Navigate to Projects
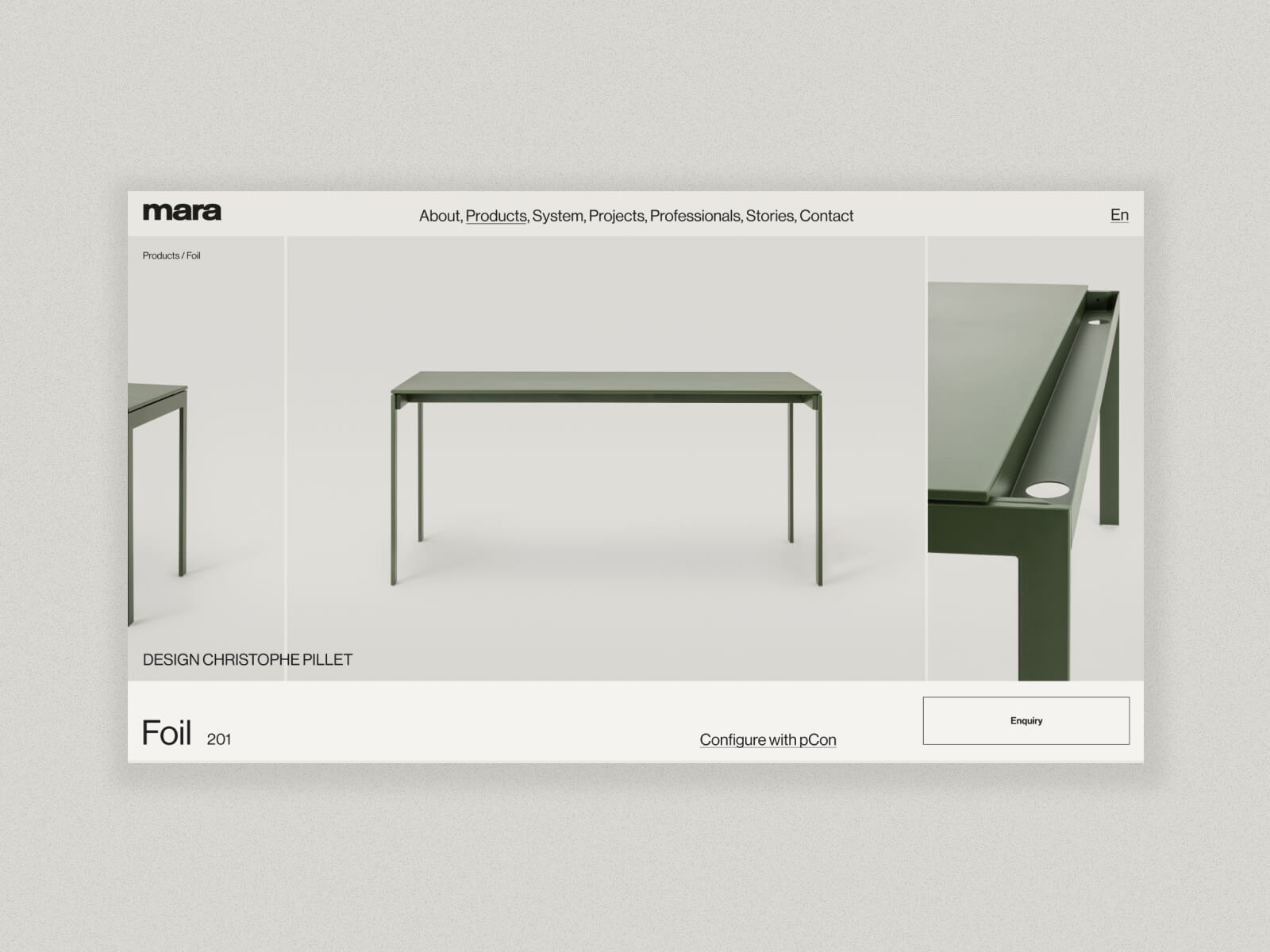This screenshot has width=1270, height=952. pyautogui.click(x=618, y=216)
